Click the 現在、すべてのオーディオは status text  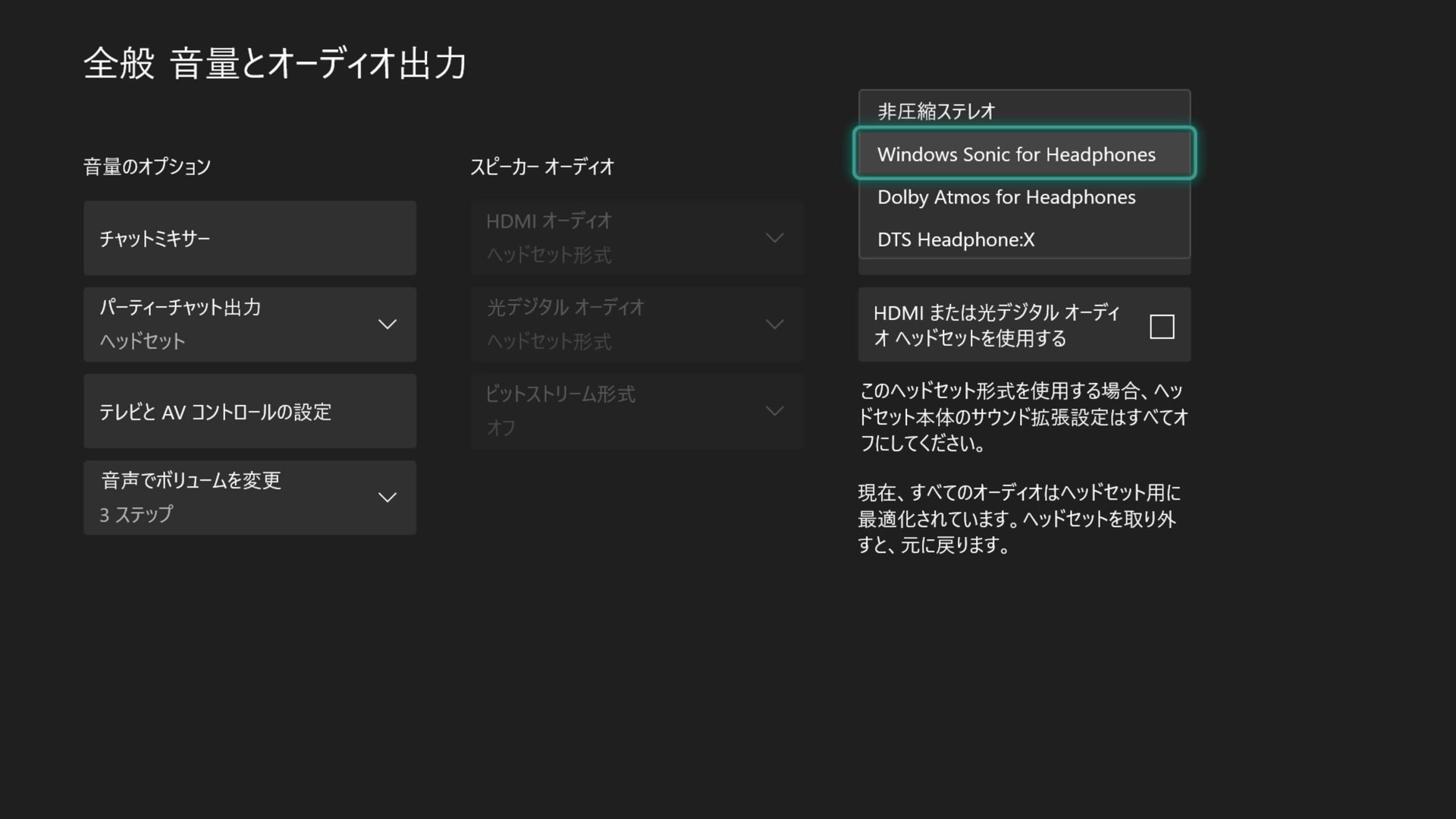pyautogui.click(x=1019, y=519)
